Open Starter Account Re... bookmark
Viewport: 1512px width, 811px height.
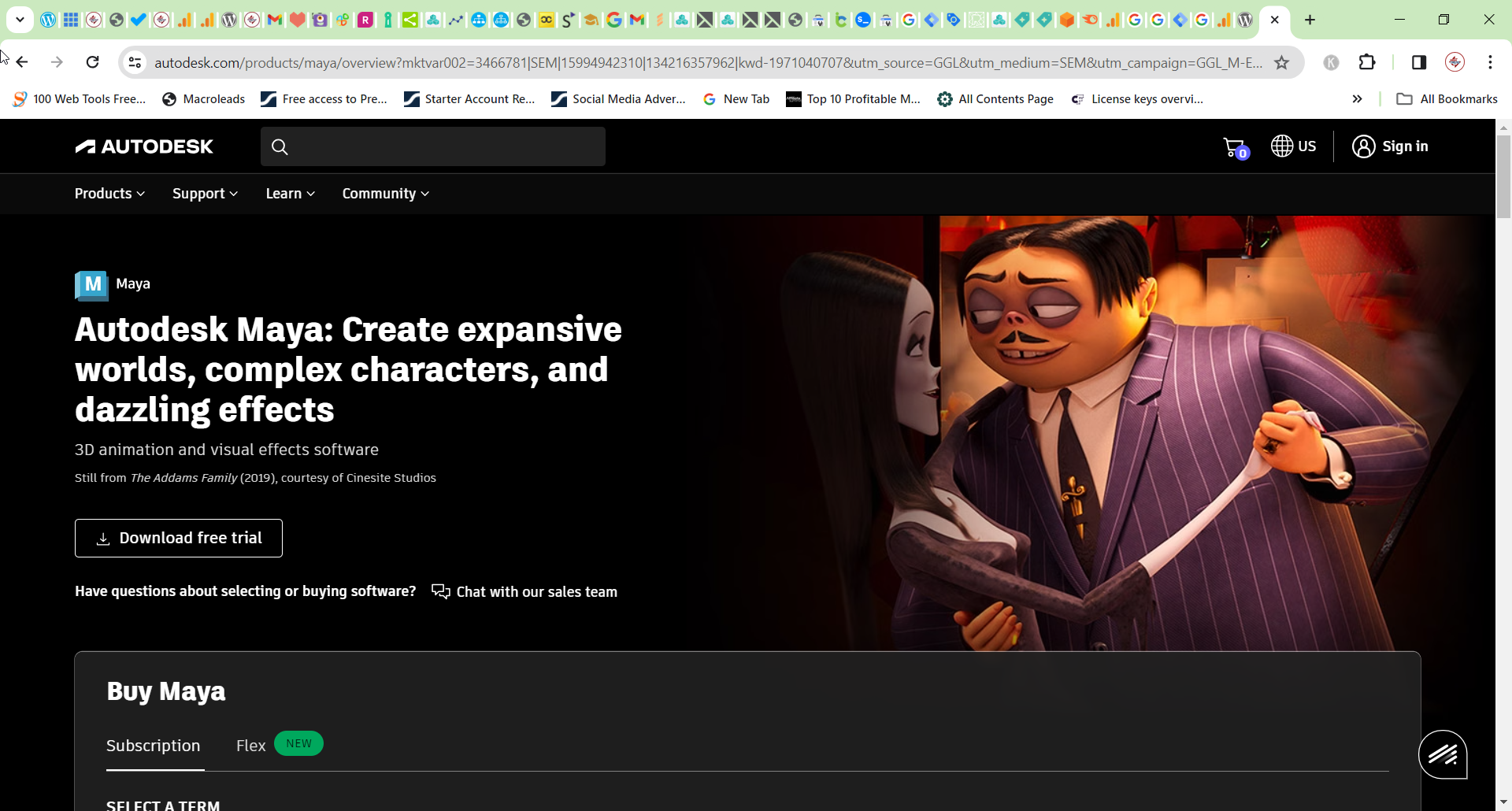point(469,98)
